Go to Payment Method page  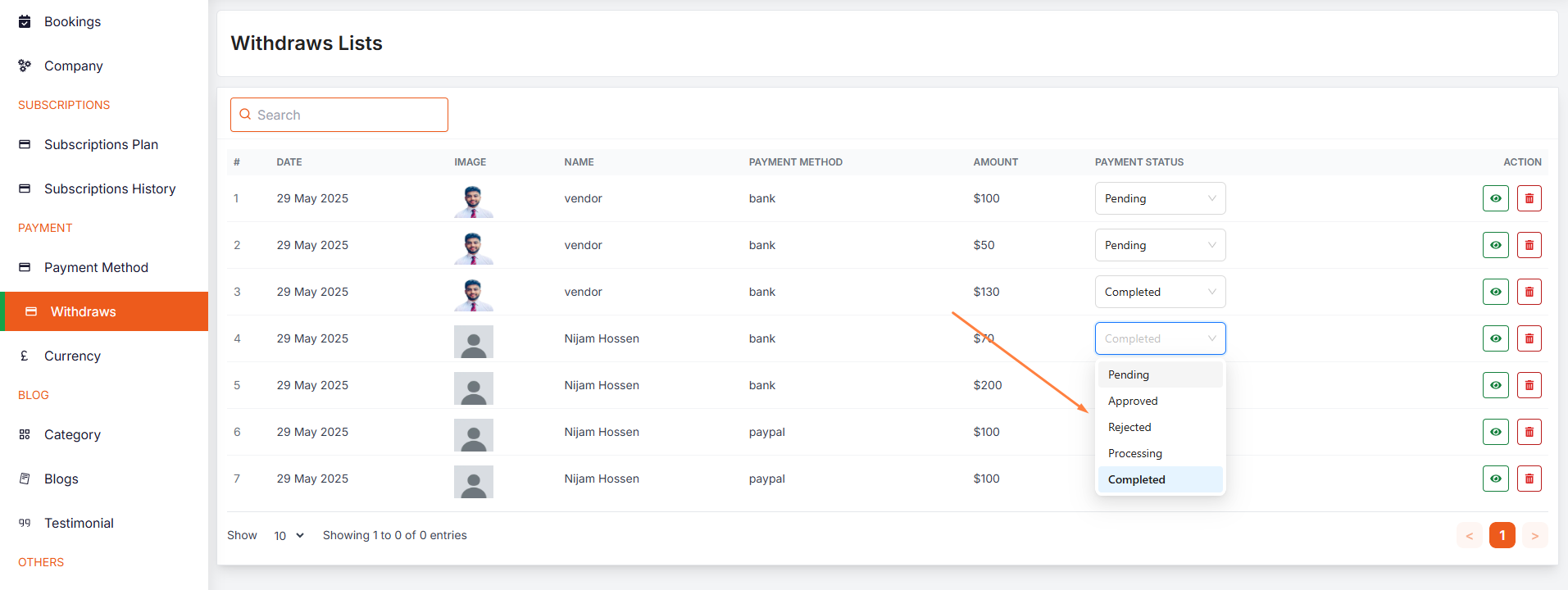click(96, 267)
